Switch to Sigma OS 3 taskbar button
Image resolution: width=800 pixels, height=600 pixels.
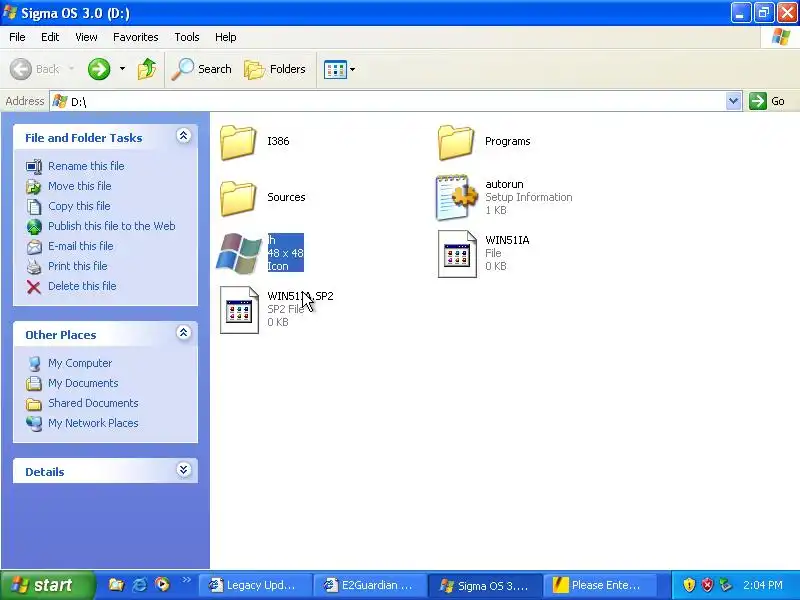tap(485, 585)
